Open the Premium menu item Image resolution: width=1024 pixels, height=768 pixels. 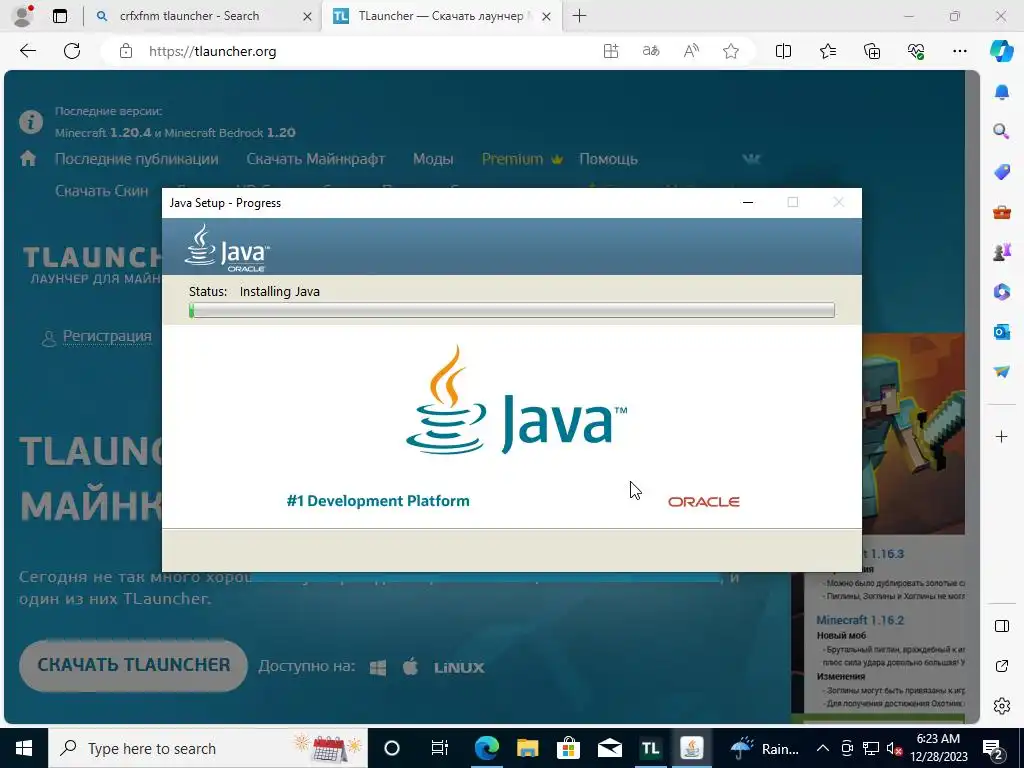[x=522, y=159]
